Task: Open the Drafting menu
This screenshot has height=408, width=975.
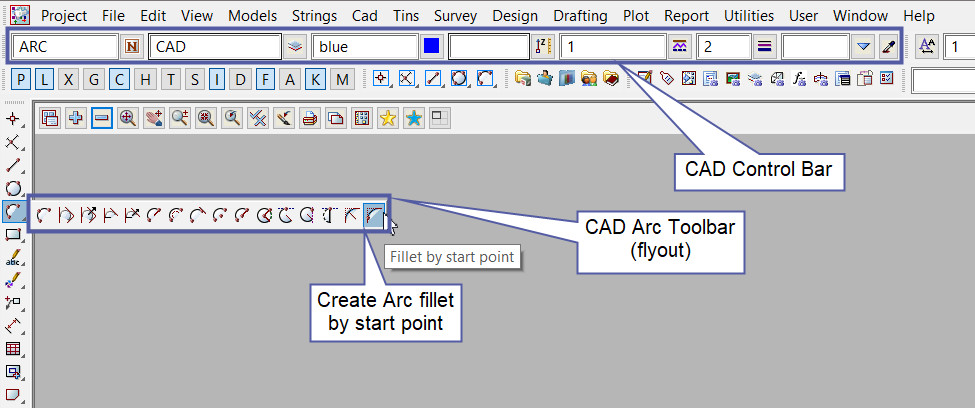Action: 581,16
